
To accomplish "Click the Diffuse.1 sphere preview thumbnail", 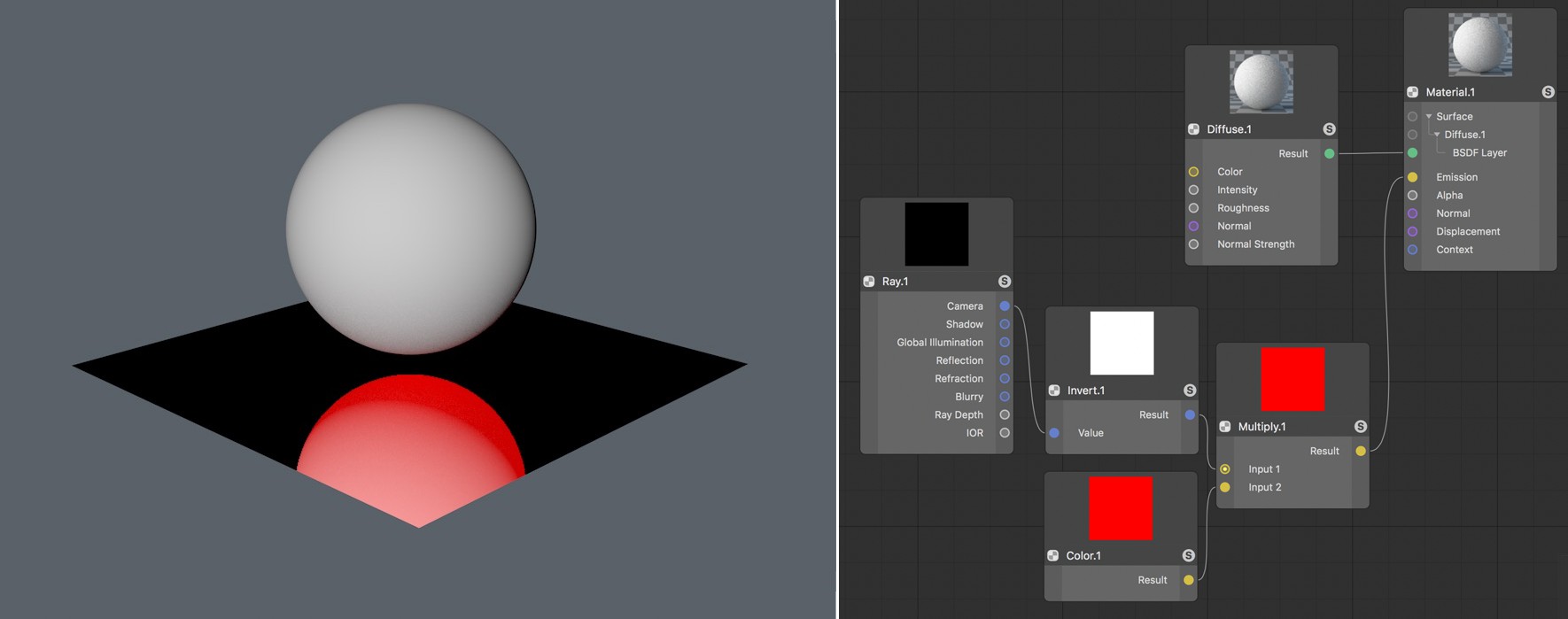I will pyautogui.click(x=1261, y=81).
